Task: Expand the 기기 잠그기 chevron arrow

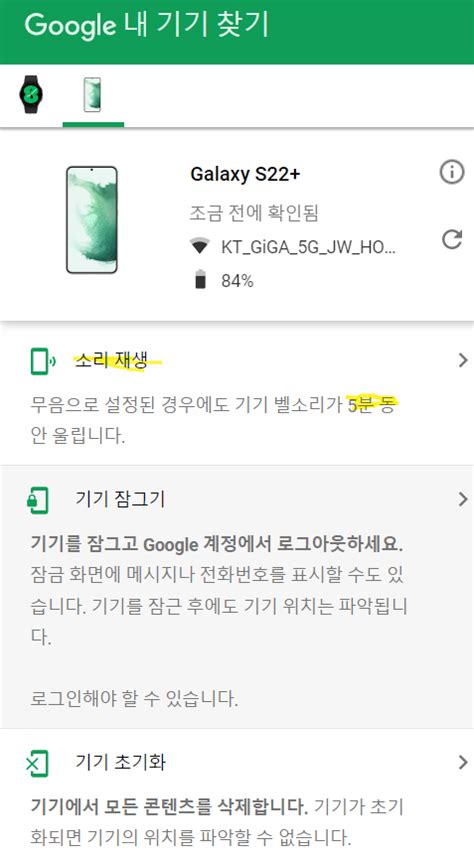Action: point(463,499)
